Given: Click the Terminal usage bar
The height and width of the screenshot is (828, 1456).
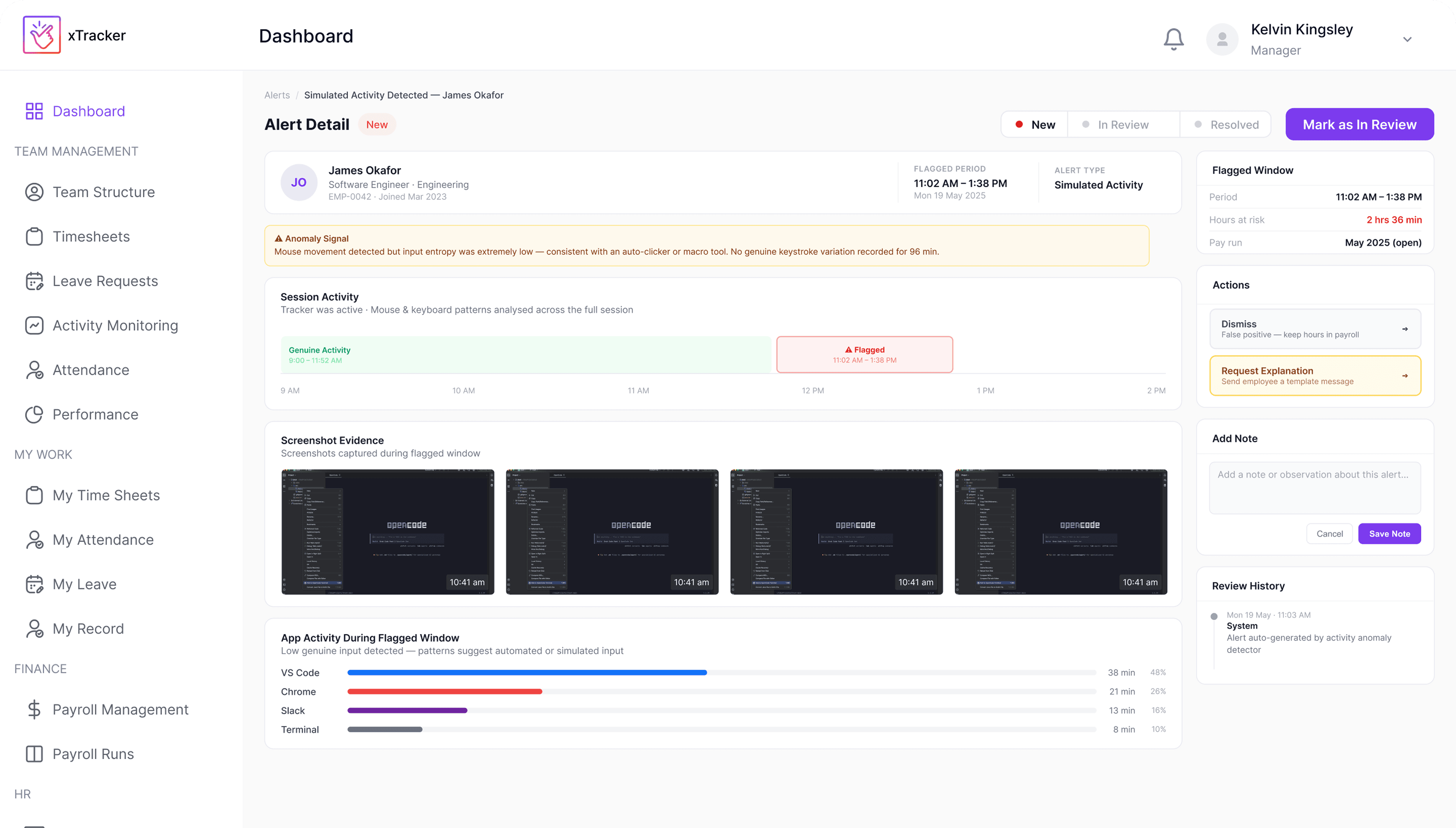Looking at the screenshot, I should tap(385, 730).
